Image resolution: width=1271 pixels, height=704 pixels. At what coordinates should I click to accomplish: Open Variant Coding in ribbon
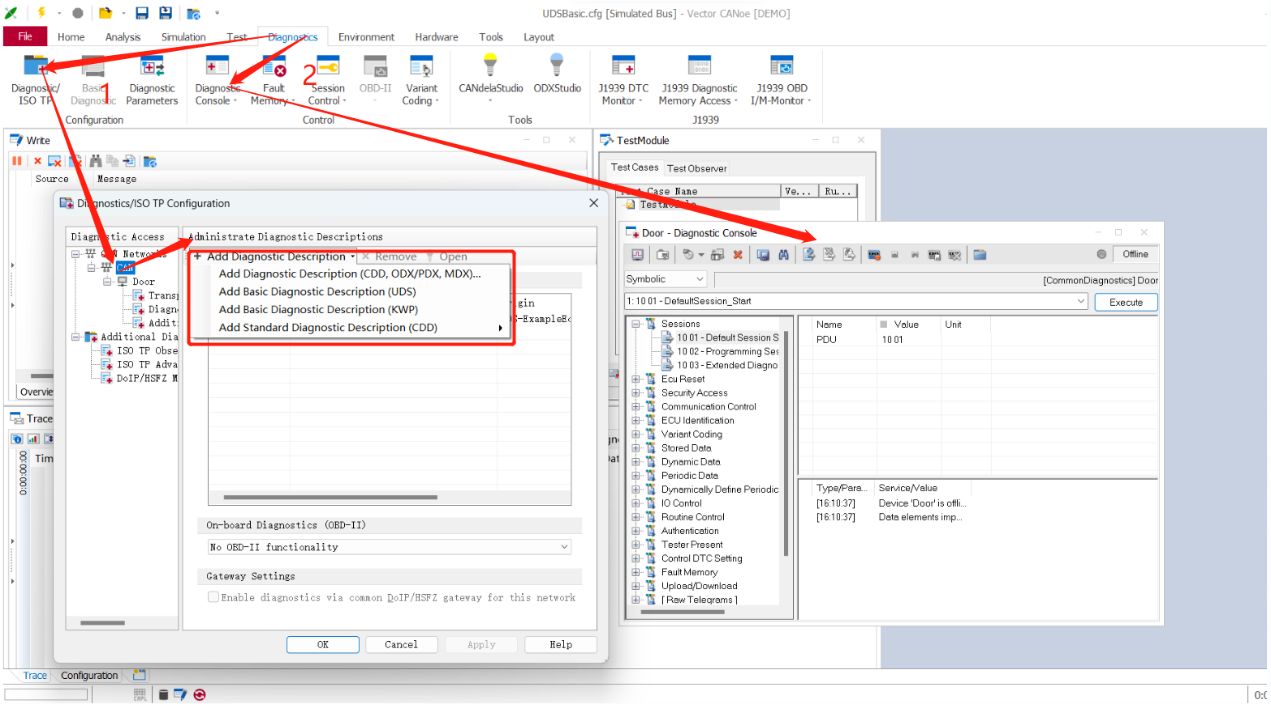click(421, 80)
